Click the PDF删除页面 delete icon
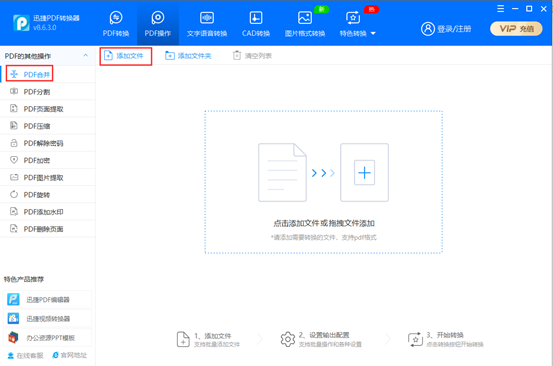Screen dimensions: 553x366 (x=14, y=228)
